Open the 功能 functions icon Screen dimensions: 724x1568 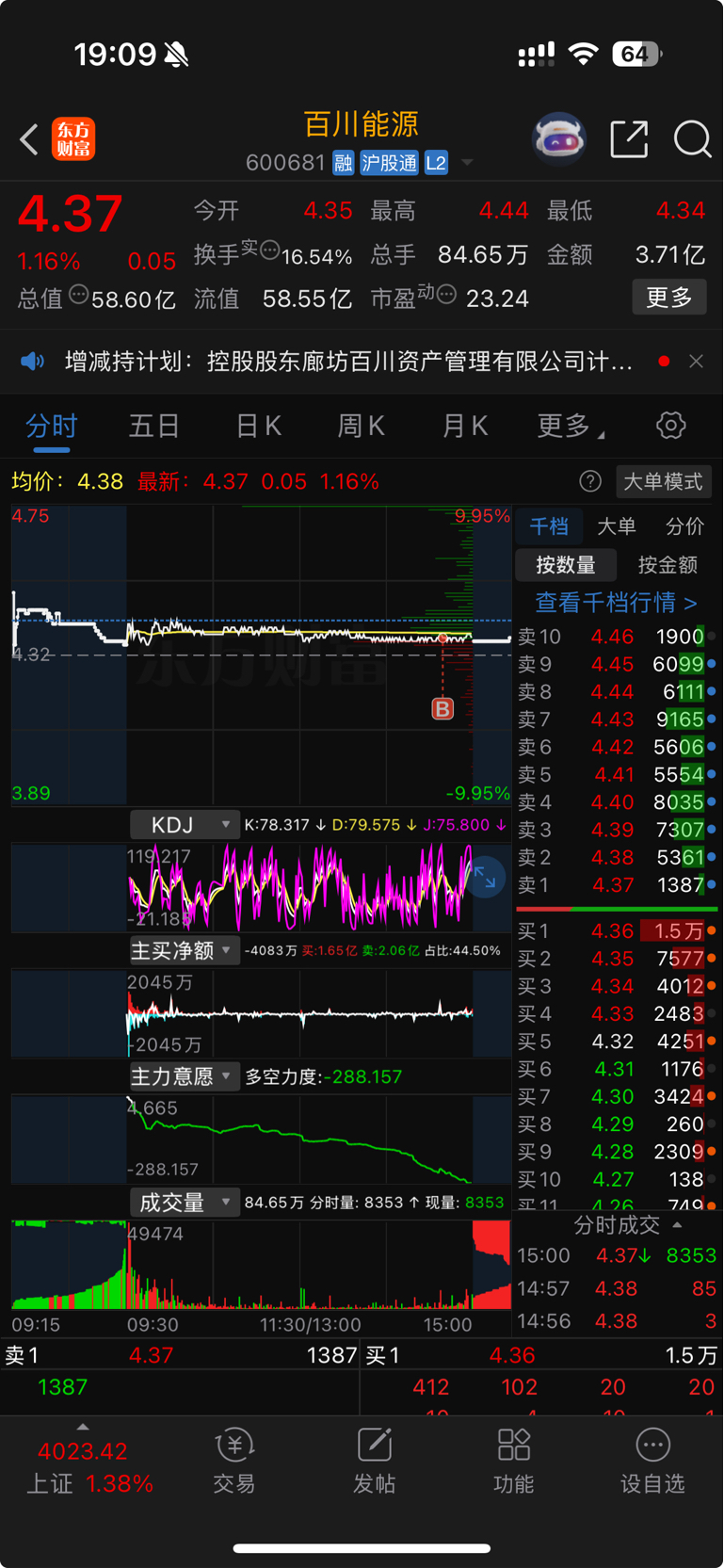click(x=513, y=1462)
